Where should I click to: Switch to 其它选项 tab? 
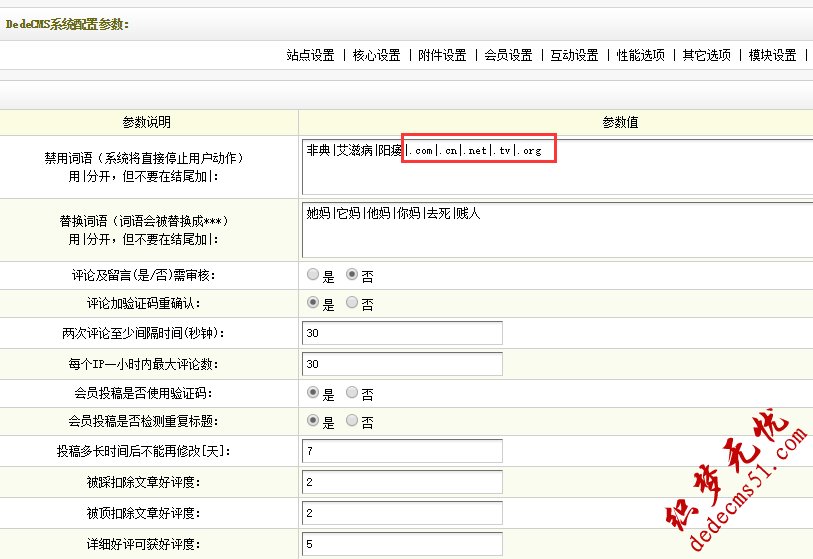[x=706, y=55]
